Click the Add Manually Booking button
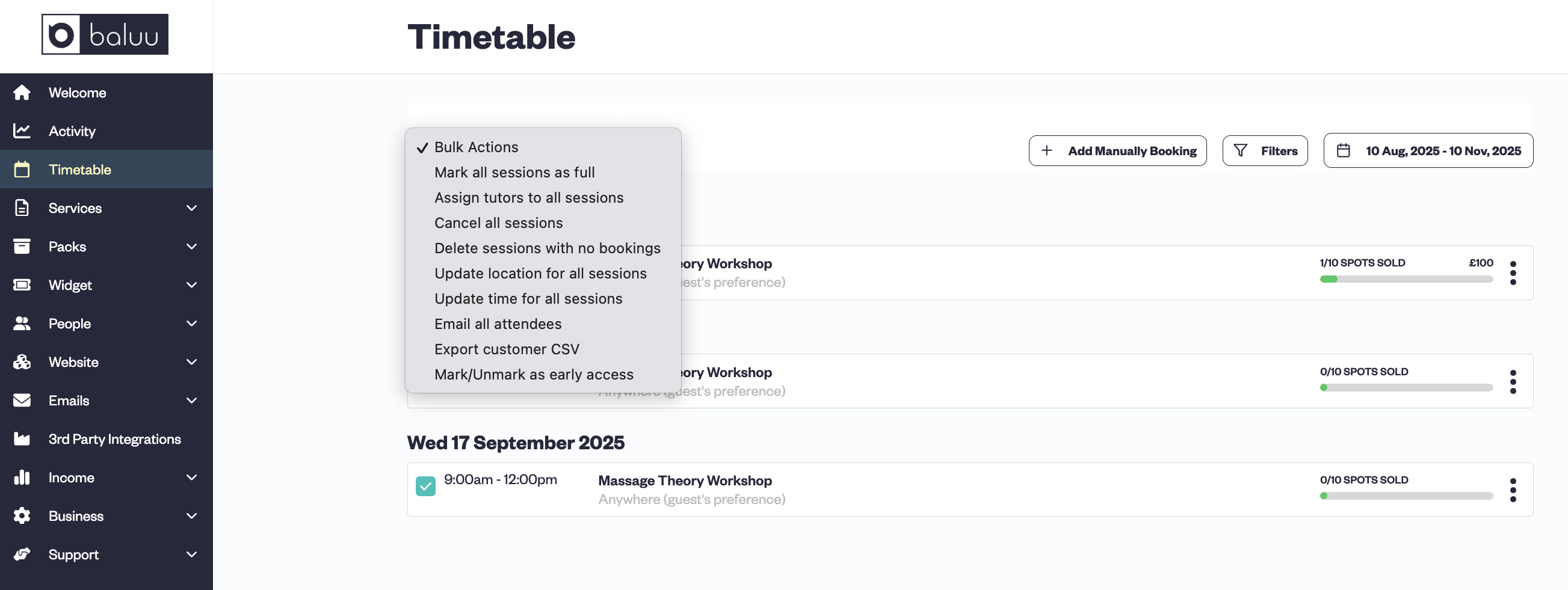The height and width of the screenshot is (590, 1568). click(1117, 150)
